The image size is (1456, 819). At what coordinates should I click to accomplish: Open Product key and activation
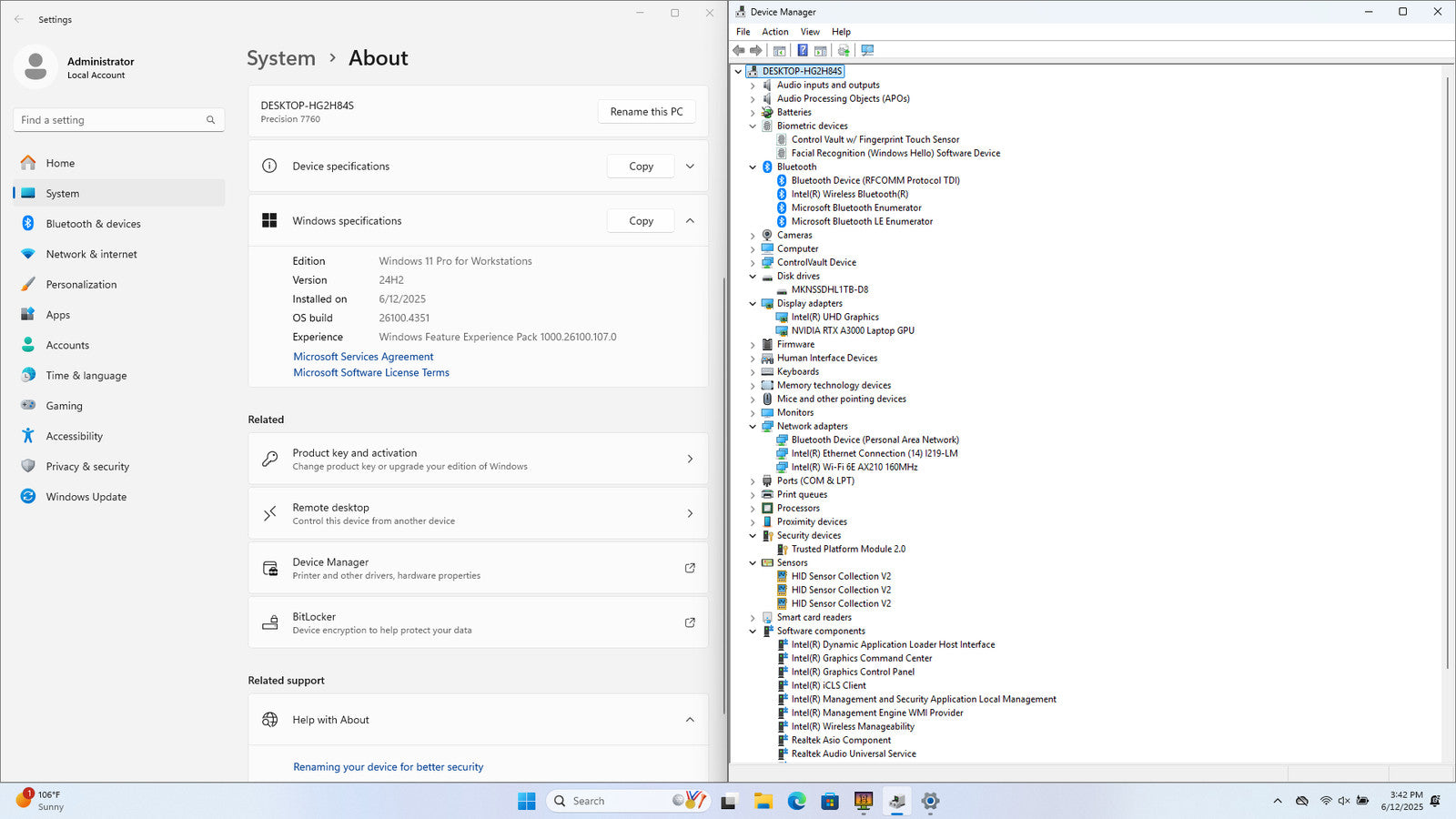(478, 459)
